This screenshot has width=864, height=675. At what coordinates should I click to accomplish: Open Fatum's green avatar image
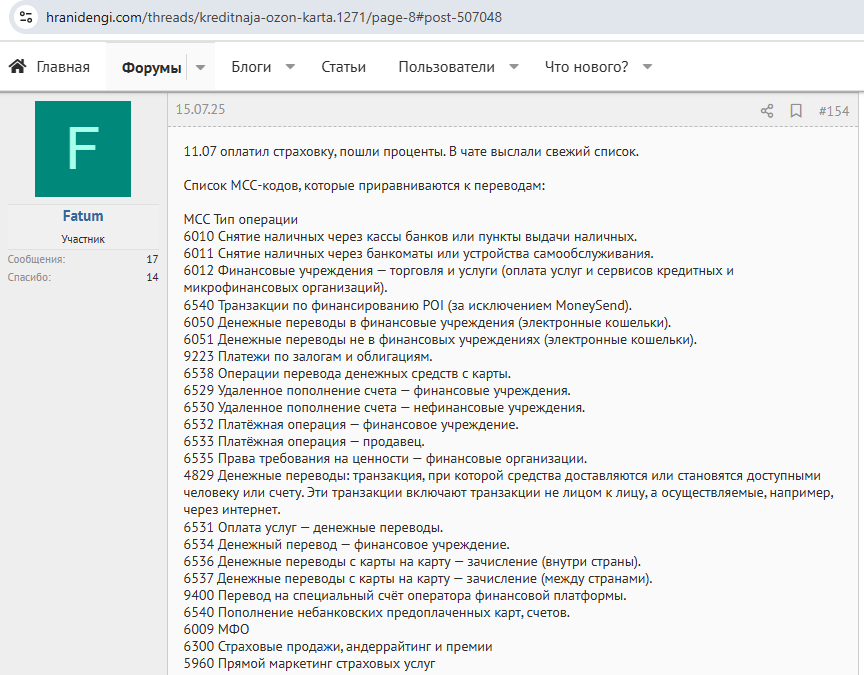point(82,149)
